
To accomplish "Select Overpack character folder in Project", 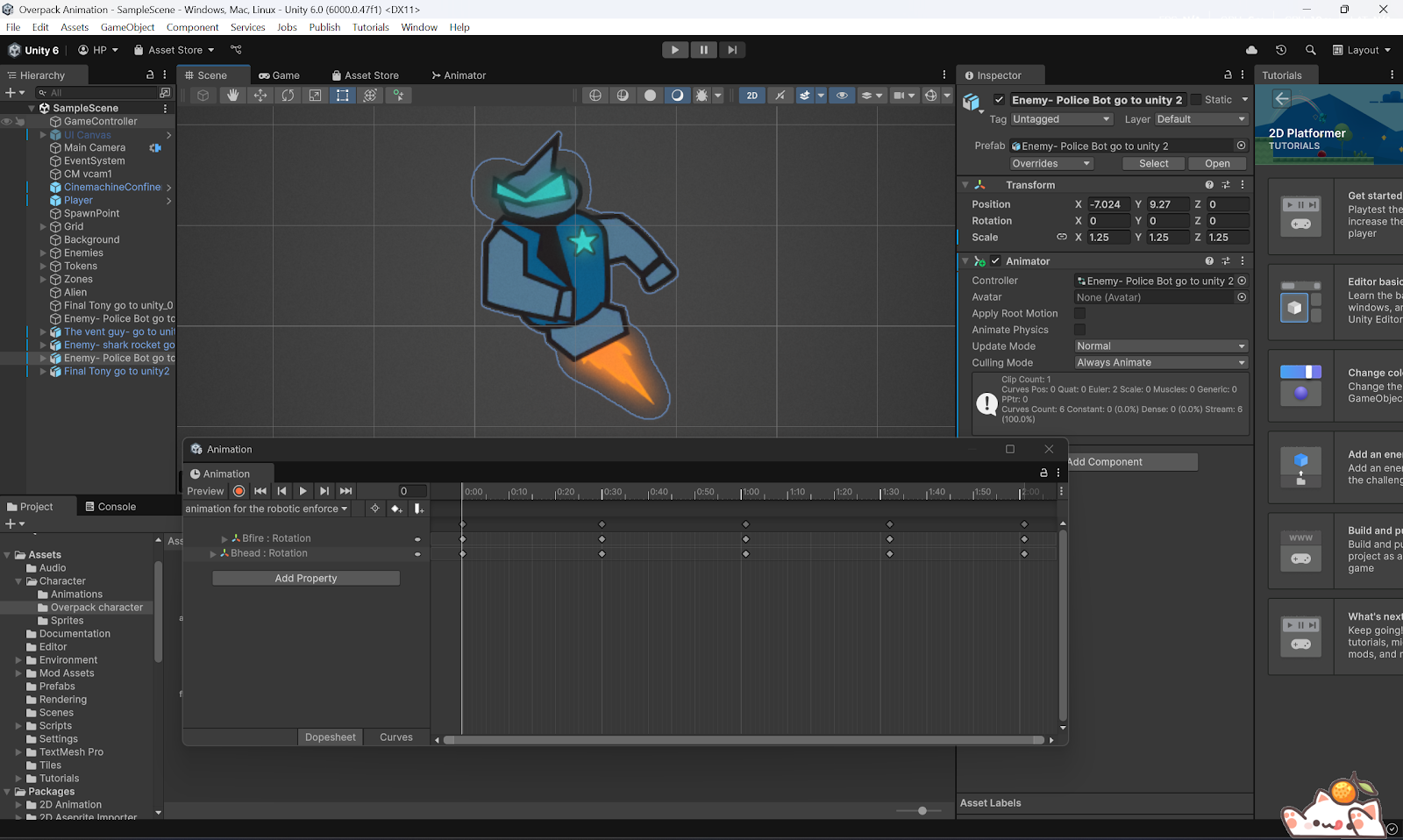I will (x=96, y=607).
